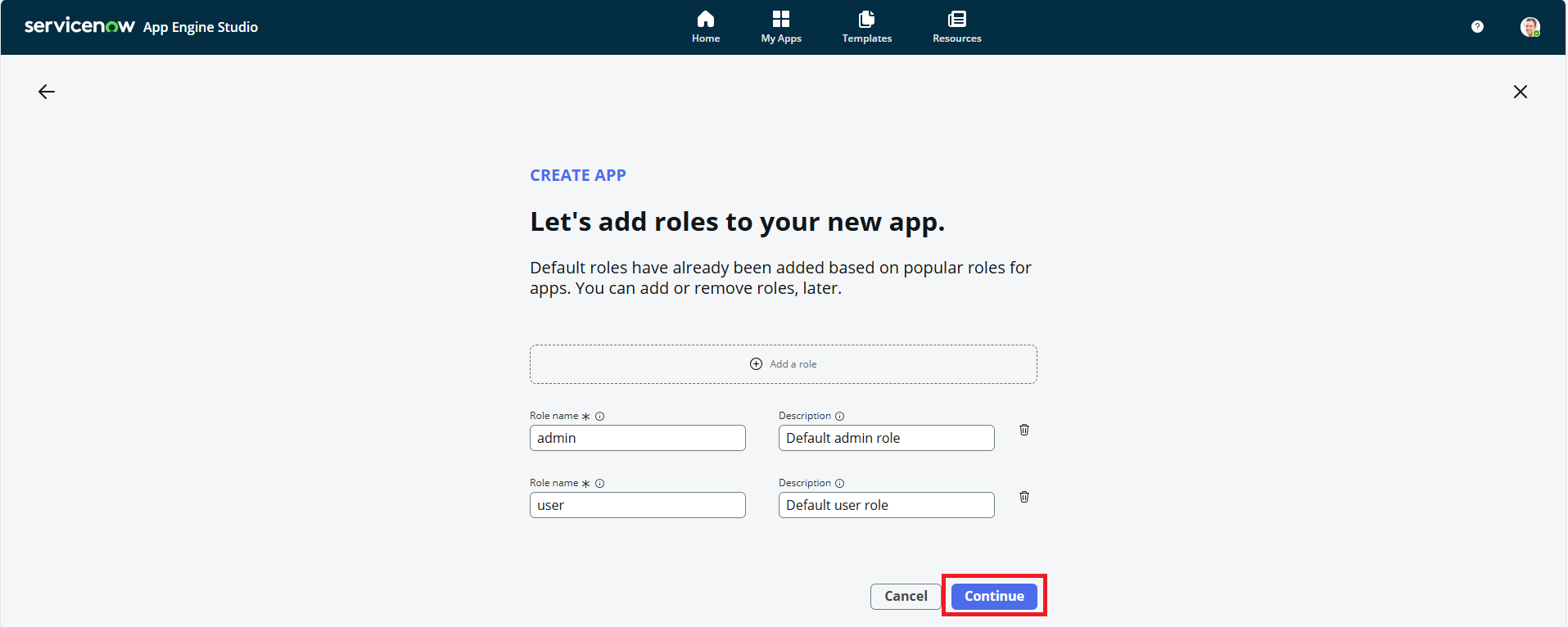The height and width of the screenshot is (627, 1568).
Task: Click the admin role name field
Action: pos(637,438)
